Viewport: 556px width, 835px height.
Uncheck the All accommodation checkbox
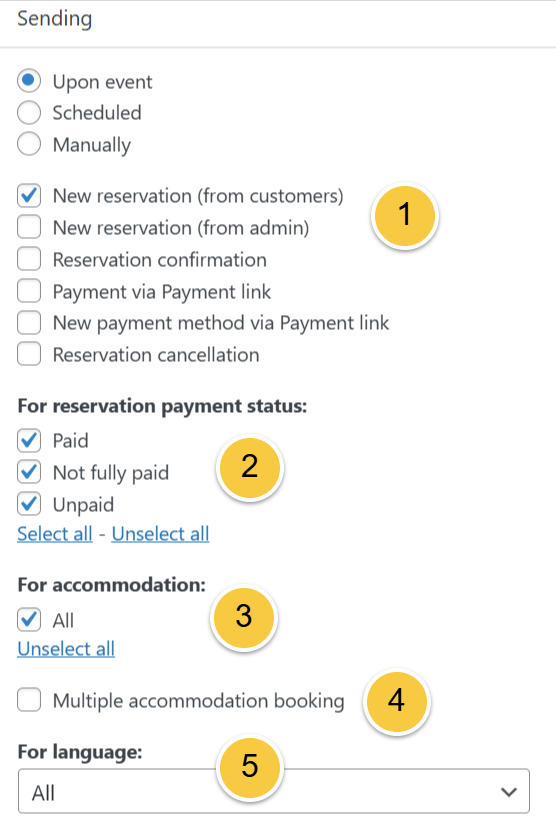[x=29, y=620]
